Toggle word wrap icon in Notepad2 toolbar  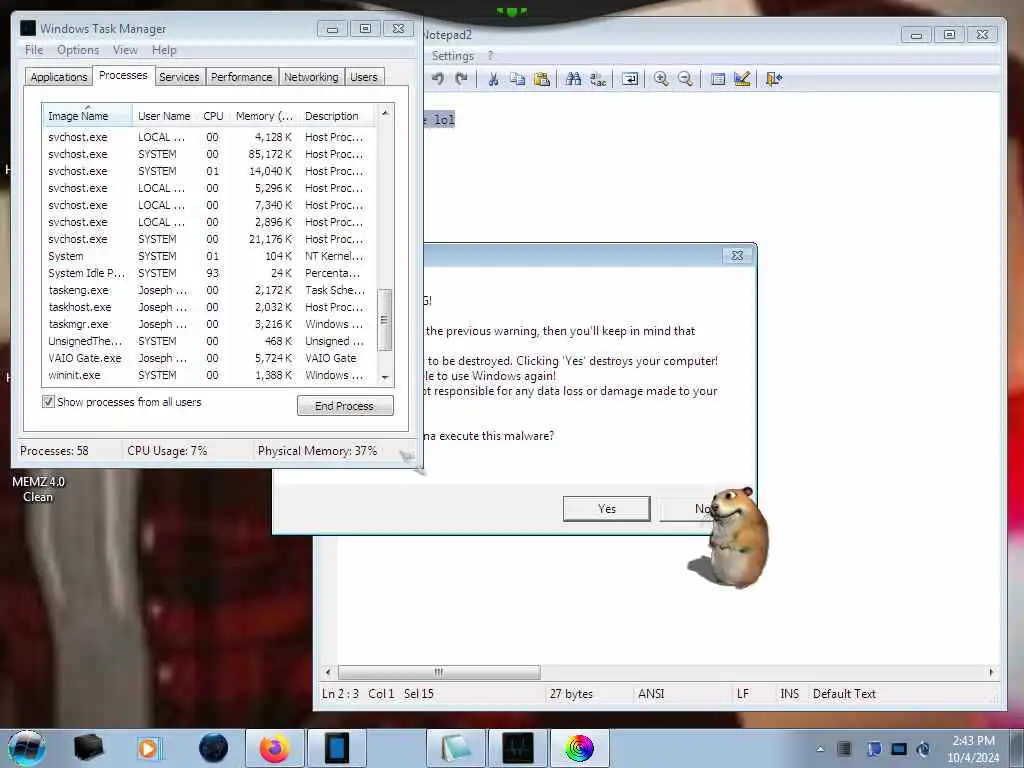point(630,79)
